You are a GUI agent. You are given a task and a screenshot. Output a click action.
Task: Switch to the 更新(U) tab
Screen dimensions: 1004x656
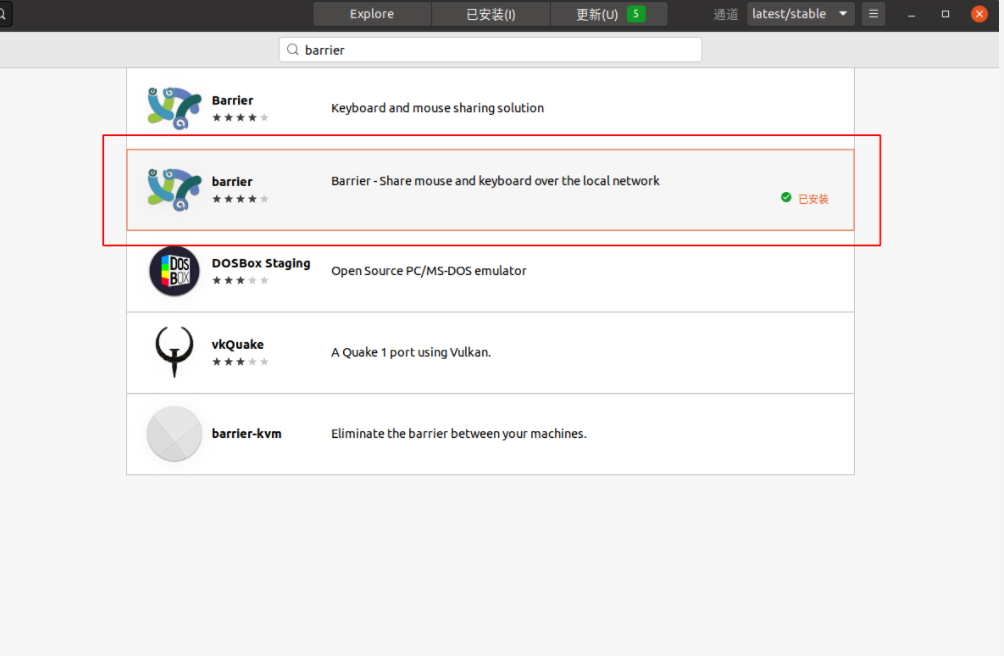(608, 13)
